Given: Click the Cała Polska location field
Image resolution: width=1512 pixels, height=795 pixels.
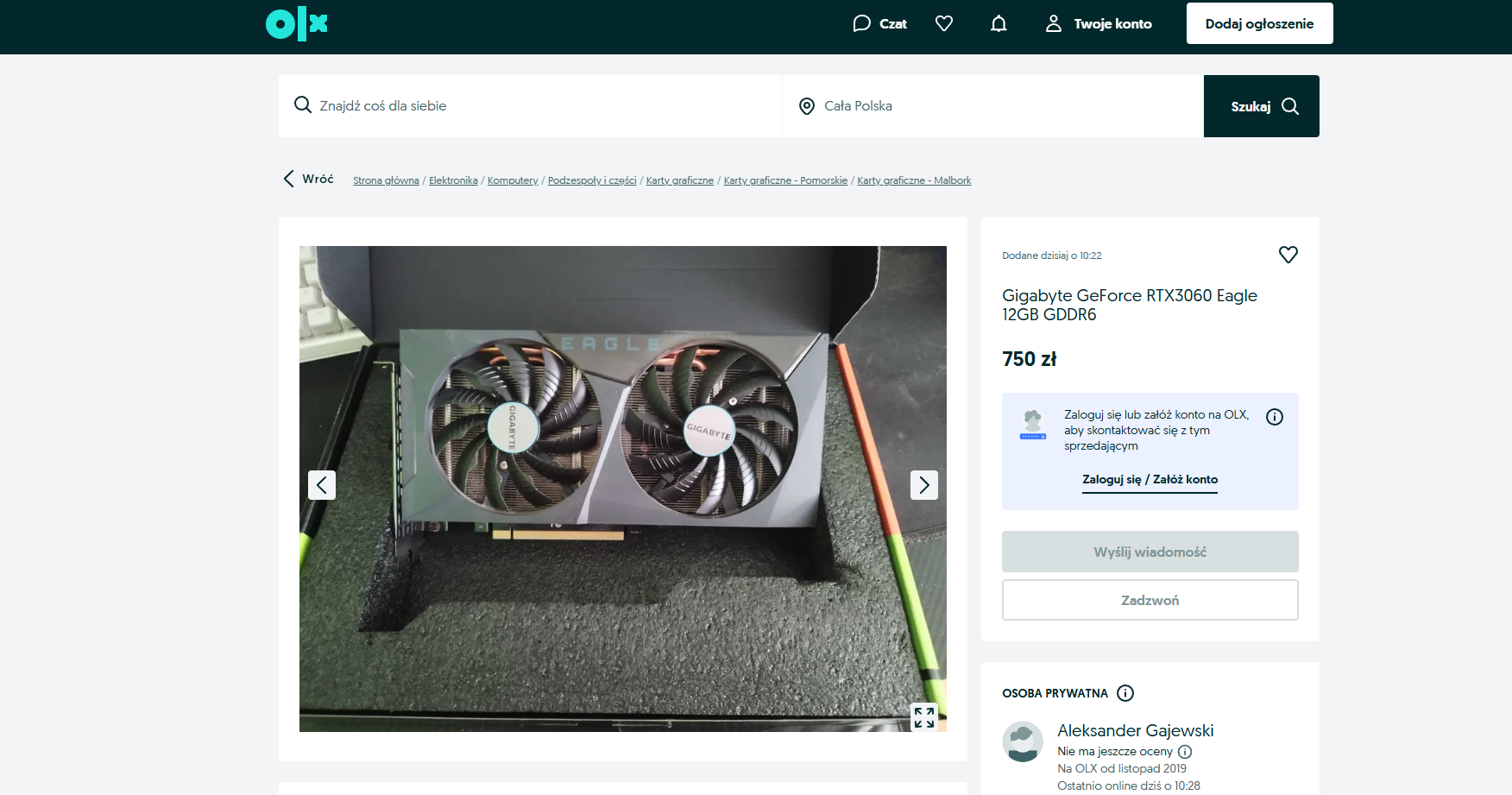Looking at the screenshot, I should point(993,106).
